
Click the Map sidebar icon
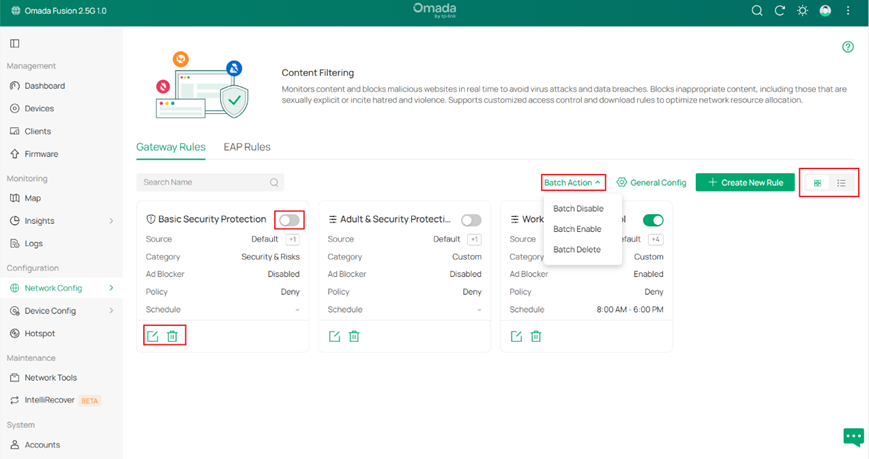pyautogui.click(x=15, y=198)
